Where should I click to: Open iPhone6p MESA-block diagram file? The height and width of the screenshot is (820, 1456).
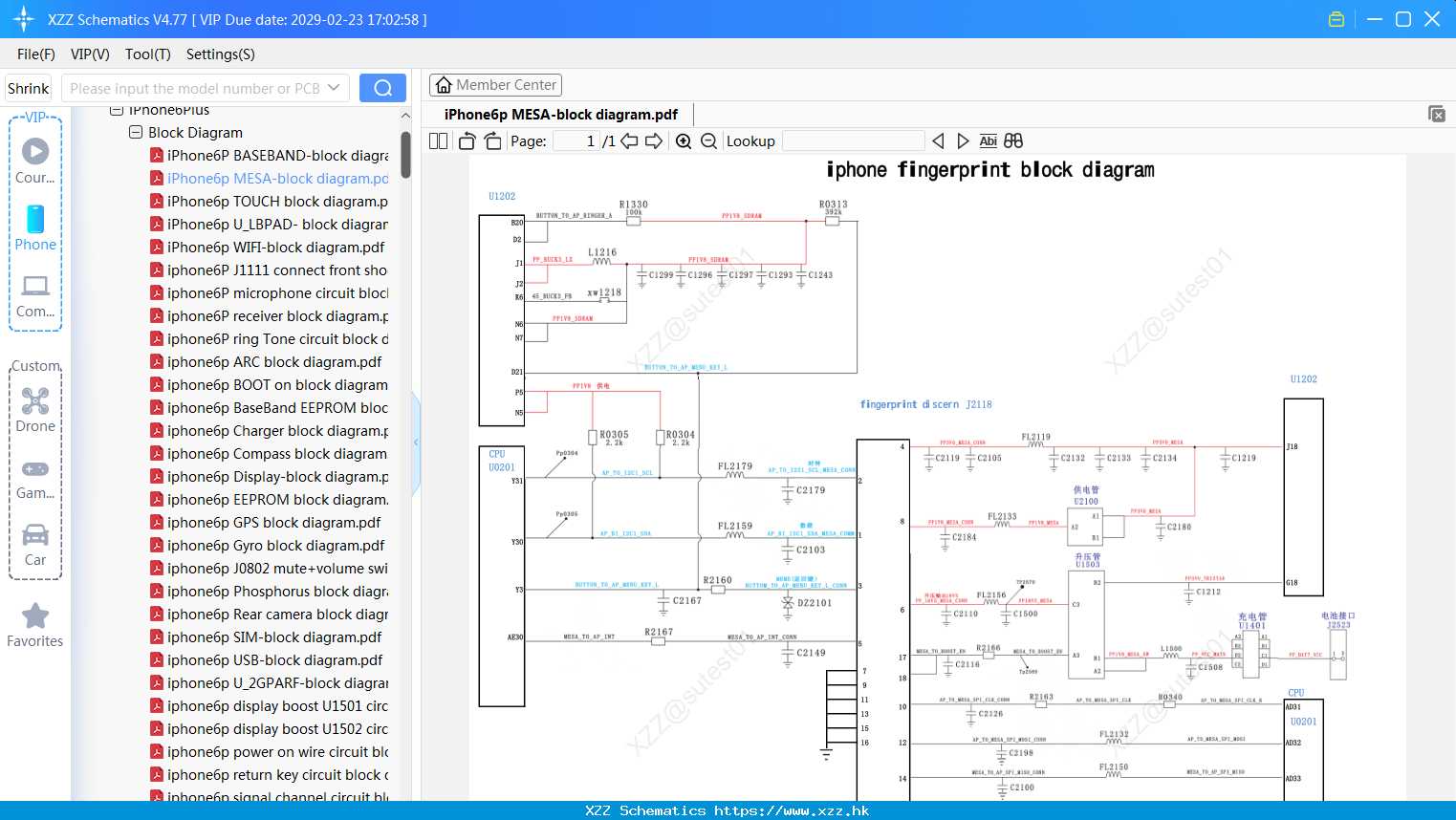click(269, 178)
